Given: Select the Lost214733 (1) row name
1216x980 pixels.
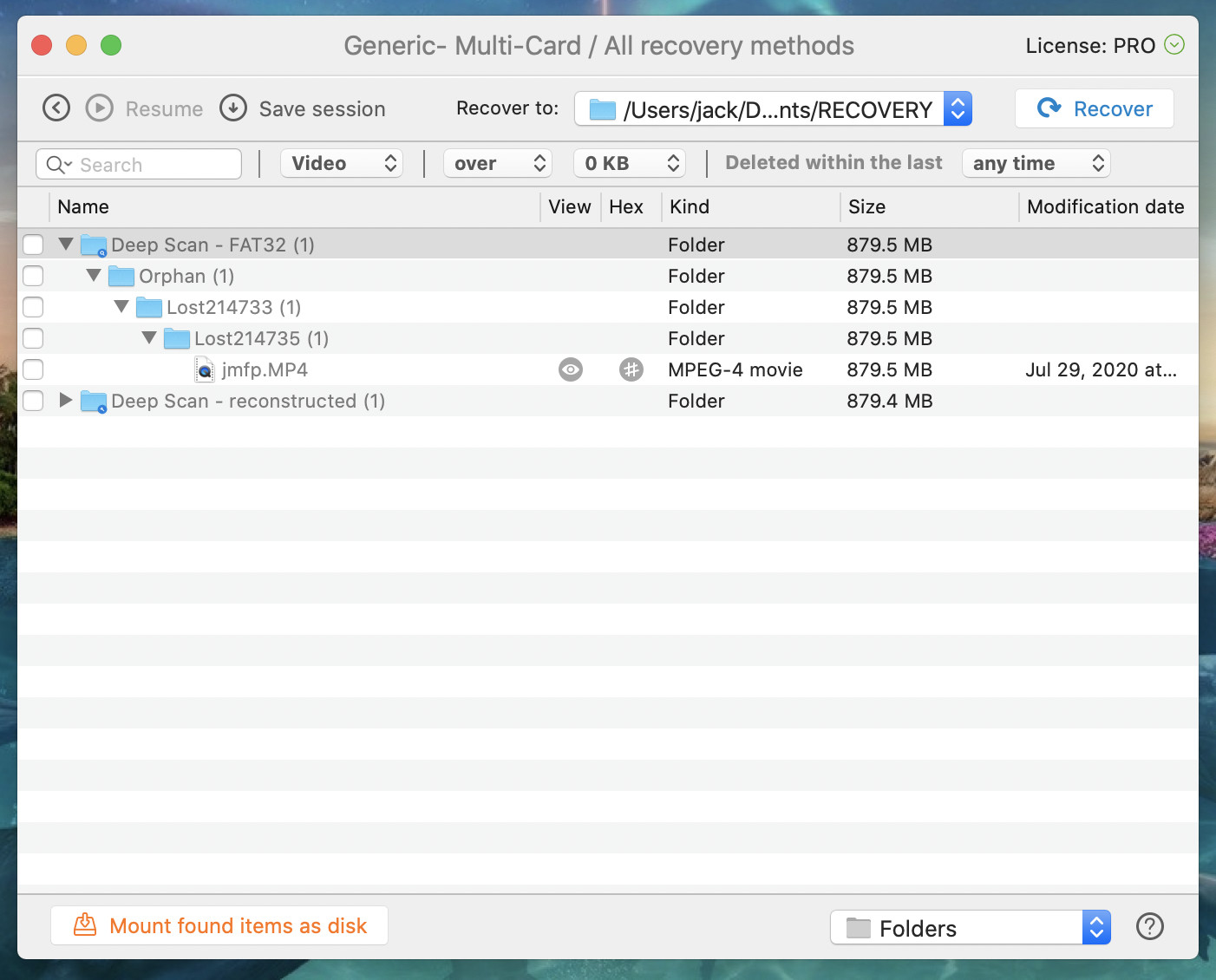Looking at the screenshot, I should [234, 307].
